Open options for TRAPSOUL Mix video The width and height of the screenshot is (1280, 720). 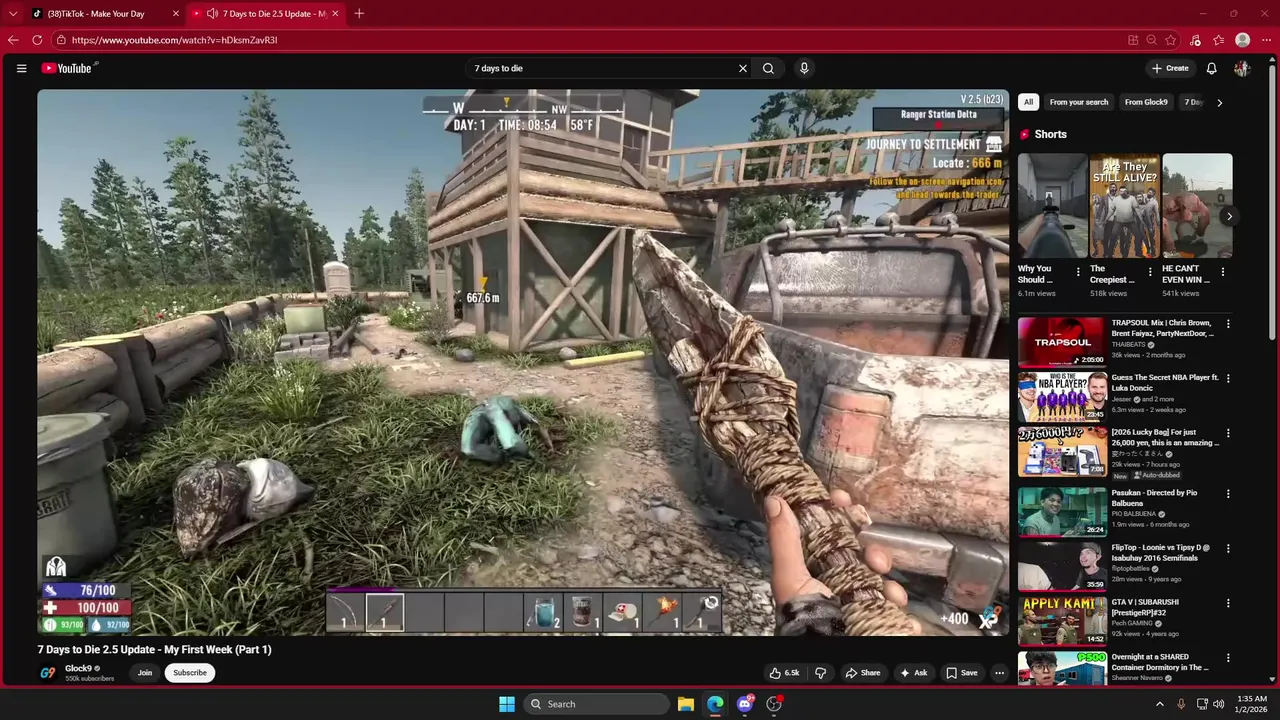tap(1228, 324)
